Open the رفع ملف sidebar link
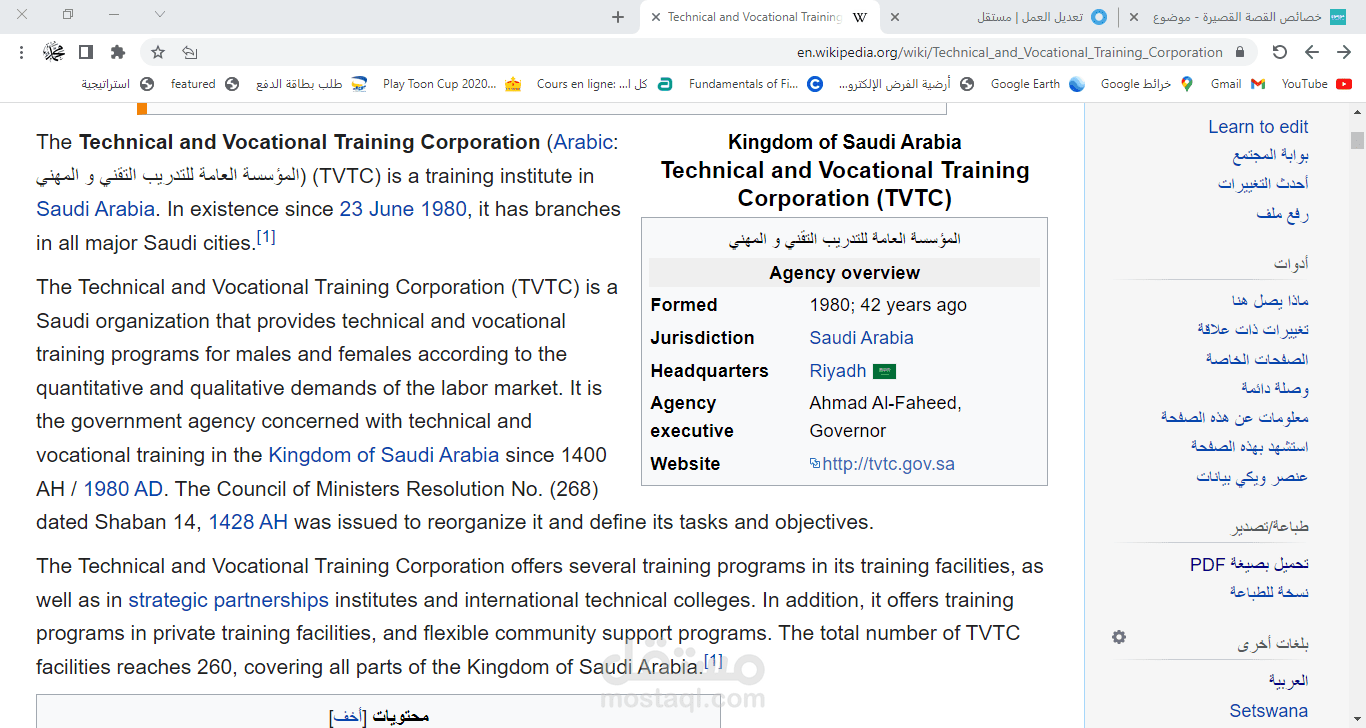This screenshot has height=728, width=1366. pos(1283,213)
